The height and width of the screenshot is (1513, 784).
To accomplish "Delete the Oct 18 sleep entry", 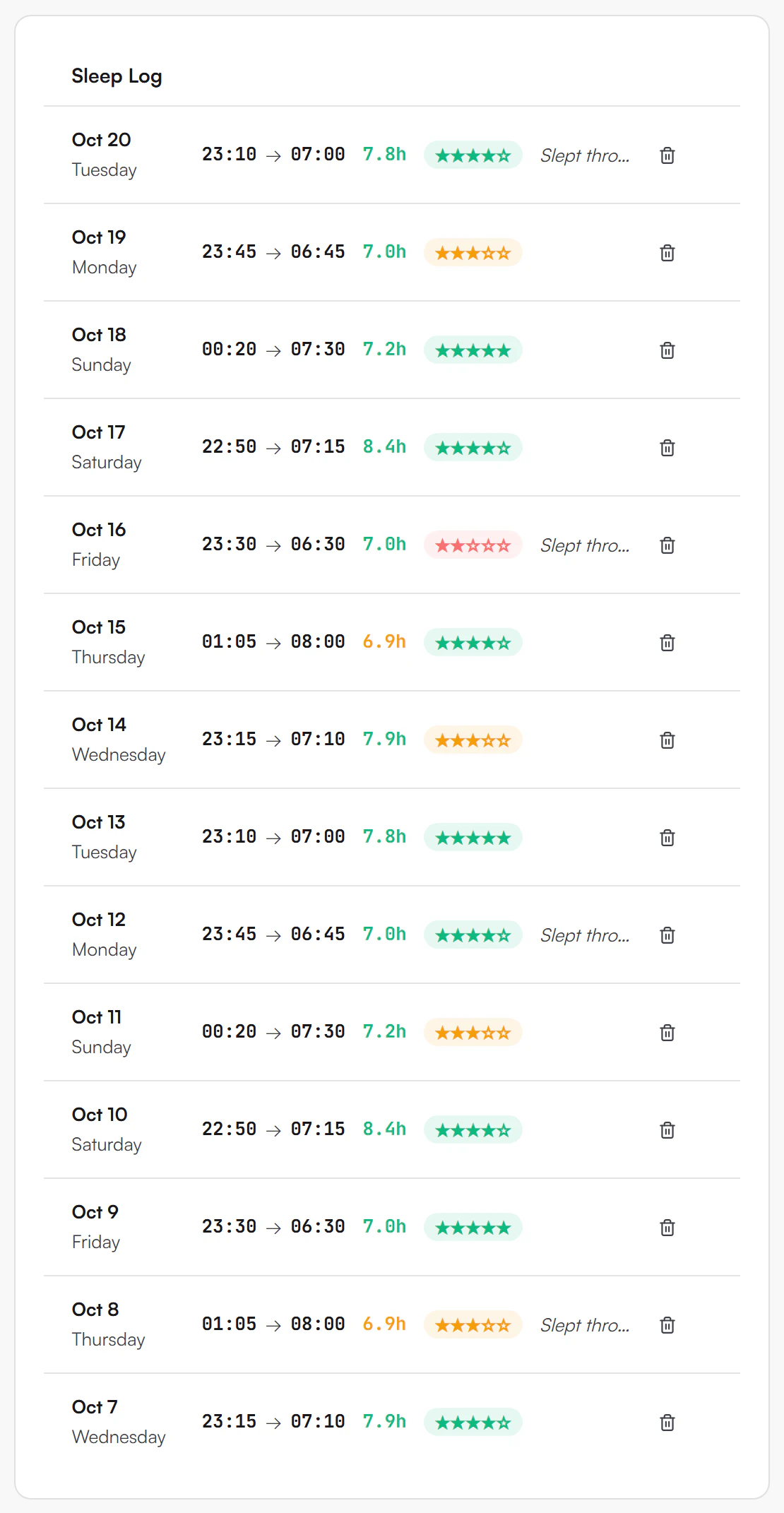I will coord(667,350).
